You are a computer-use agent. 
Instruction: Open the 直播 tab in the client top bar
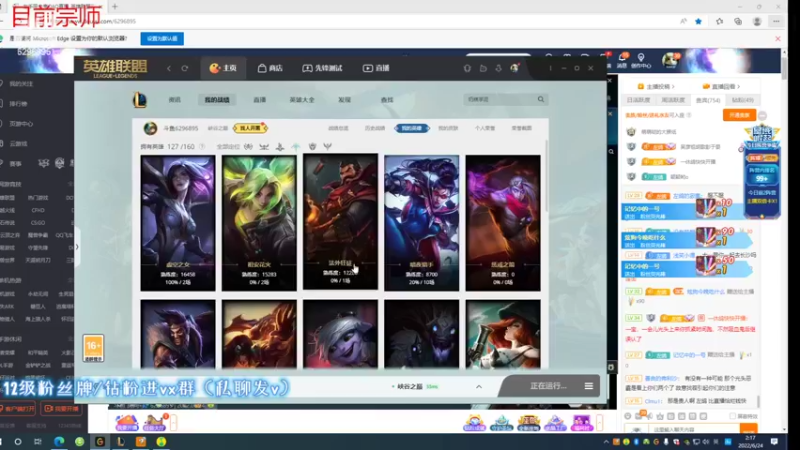coord(376,68)
